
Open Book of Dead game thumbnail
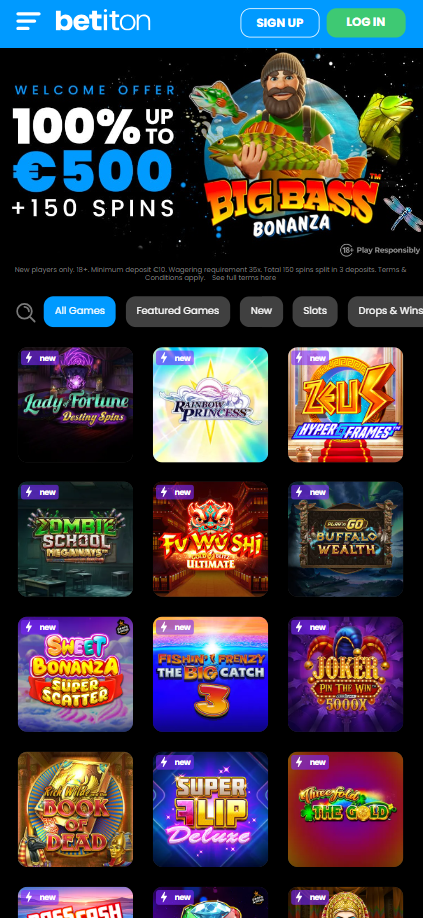click(75, 809)
